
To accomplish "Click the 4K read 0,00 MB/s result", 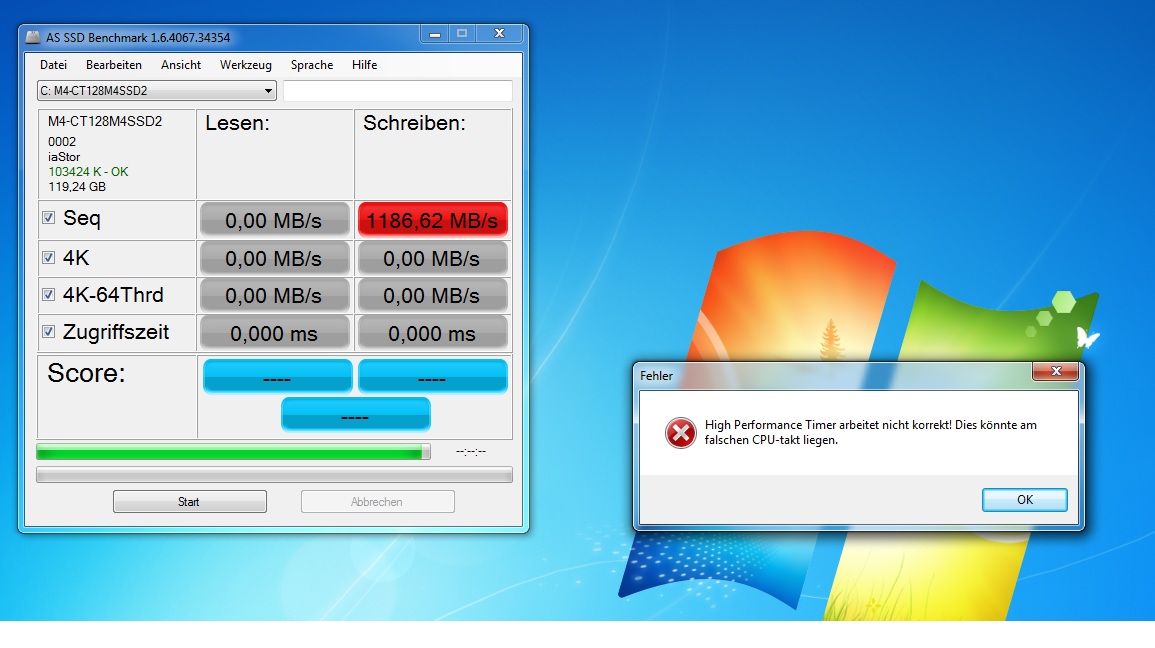I will pos(274,258).
